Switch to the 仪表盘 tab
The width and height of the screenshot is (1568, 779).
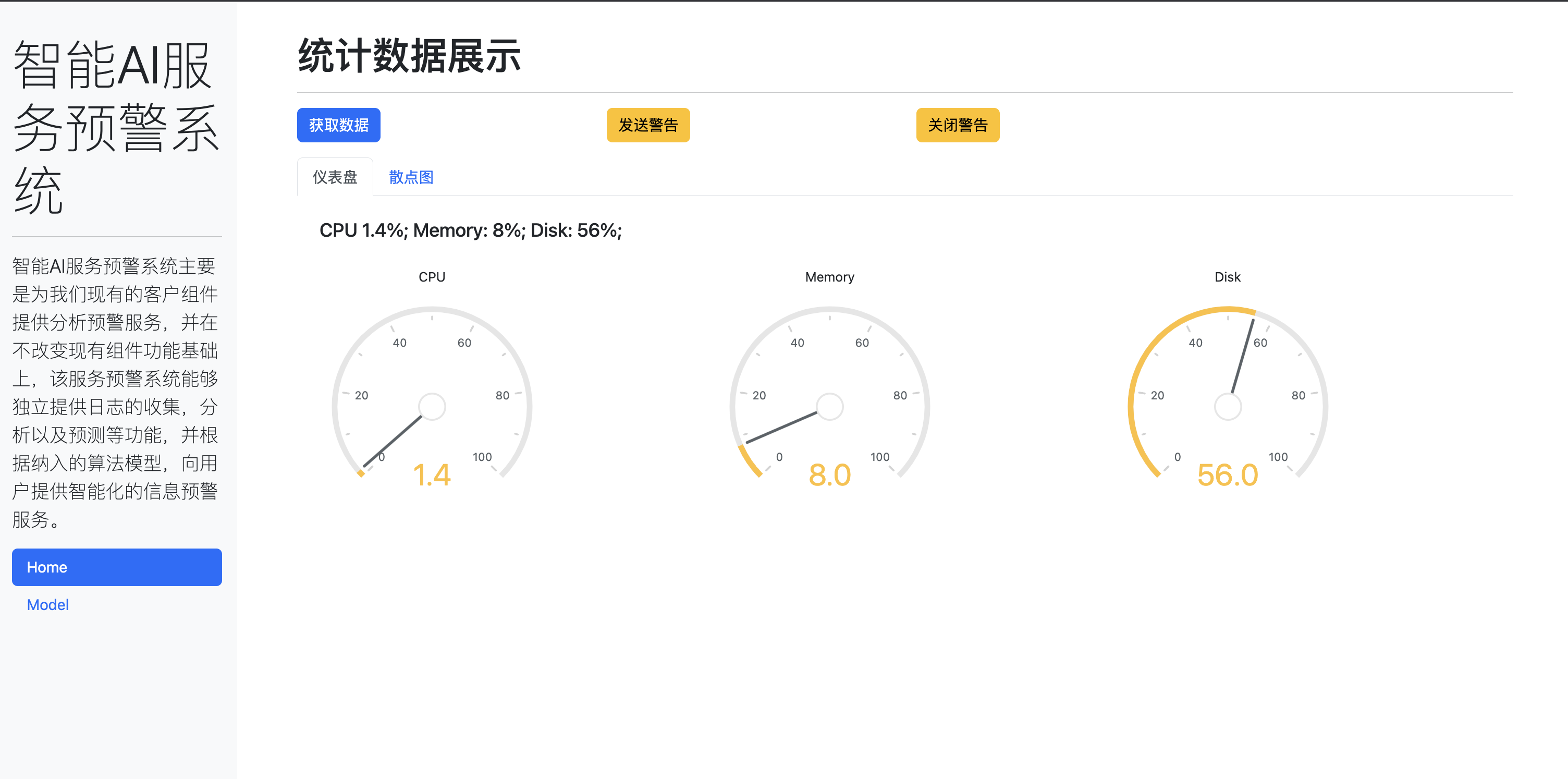pos(335,177)
